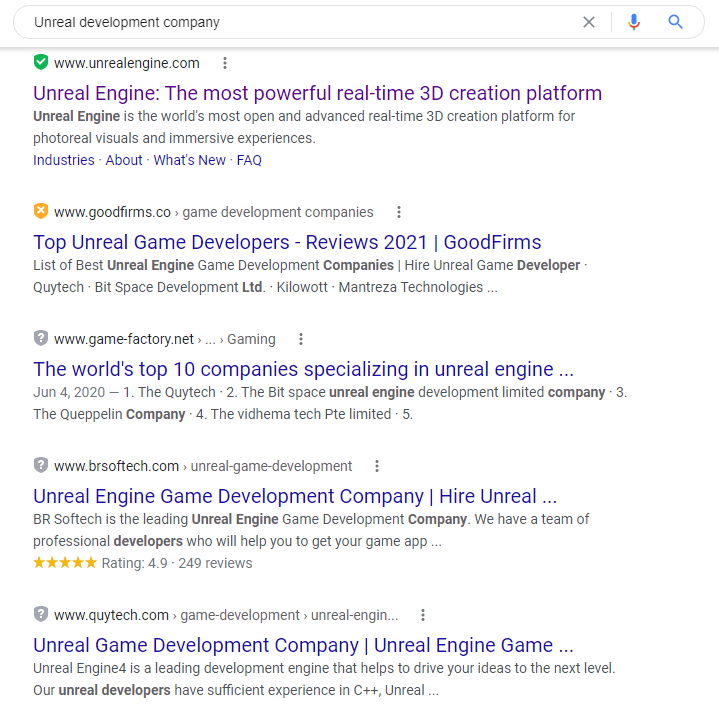Click the www.game-factory.net Gaming breadcrumb
Screen dimensions: 719x717
coord(251,339)
